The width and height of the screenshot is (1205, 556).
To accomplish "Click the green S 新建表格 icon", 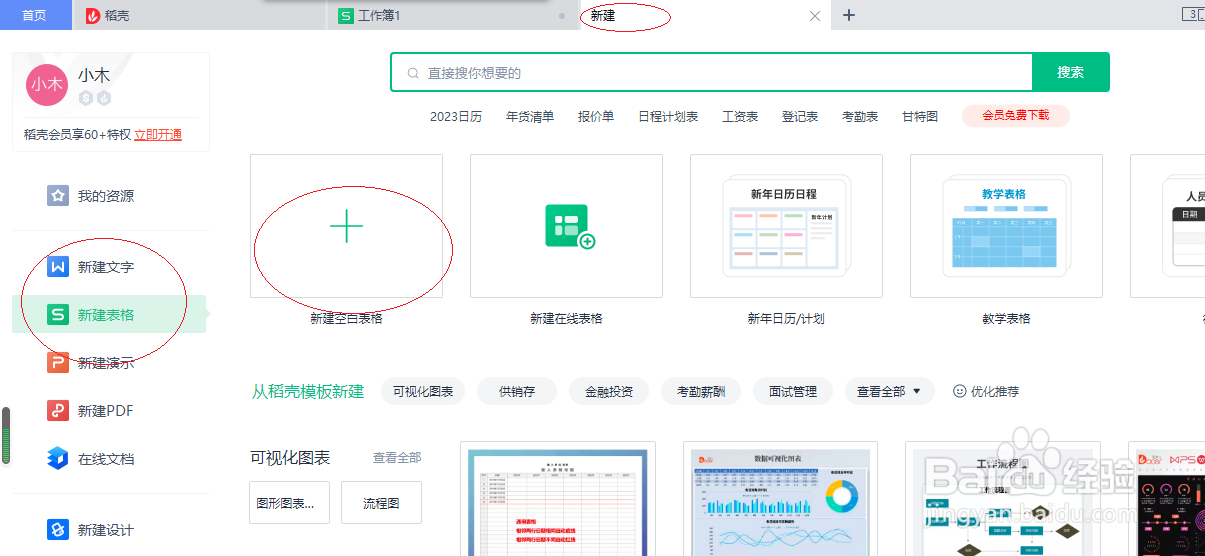I will click(58, 315).
